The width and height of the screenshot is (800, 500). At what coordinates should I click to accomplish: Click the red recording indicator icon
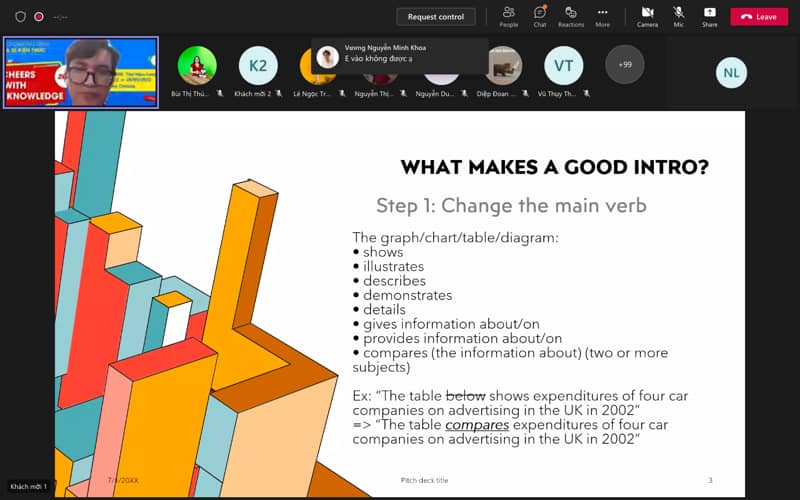[x=39, y=16]
